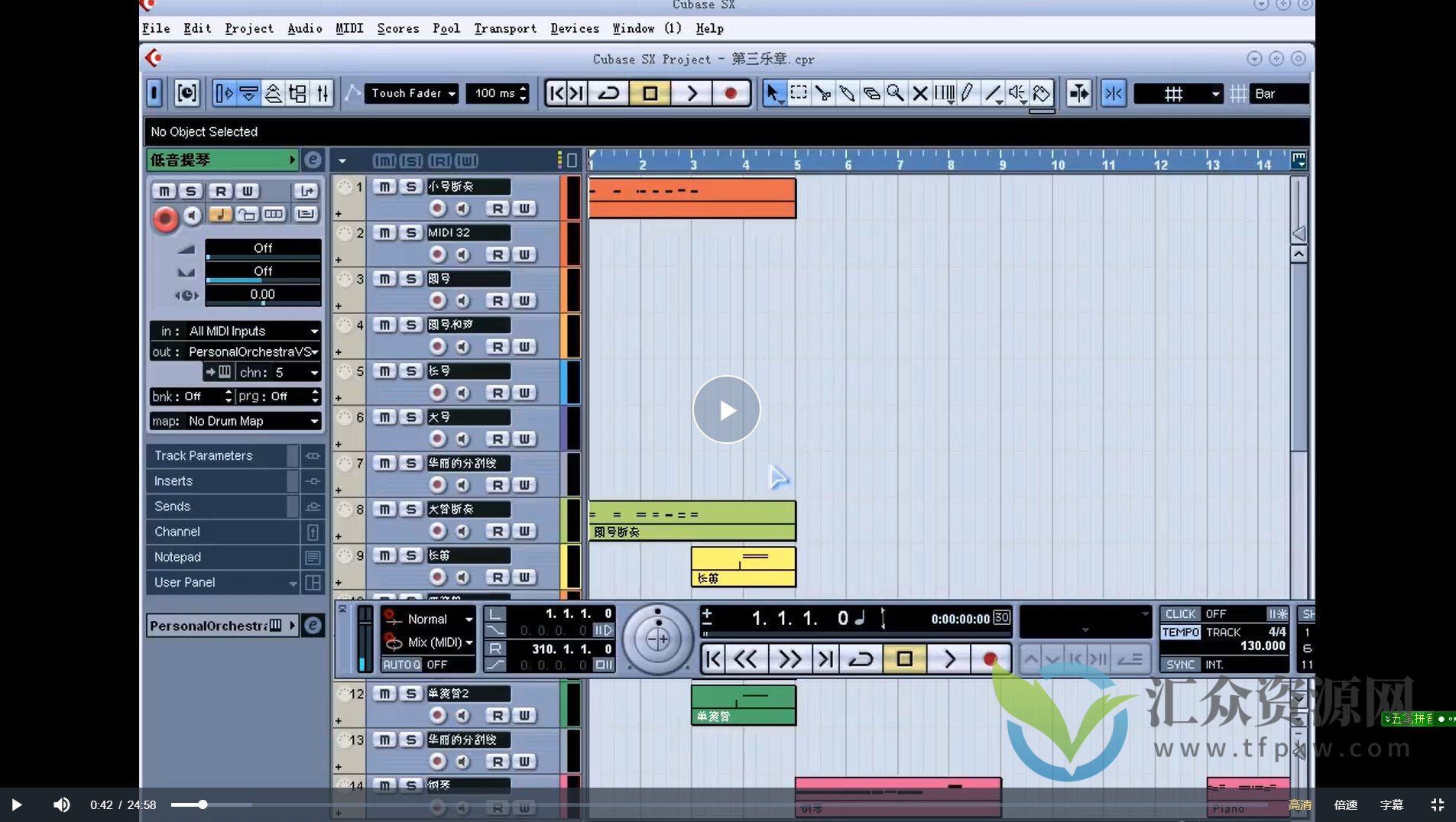Expand the No Drum Map dropdown
Viewport: 1456px width, 822px height.
253,421
